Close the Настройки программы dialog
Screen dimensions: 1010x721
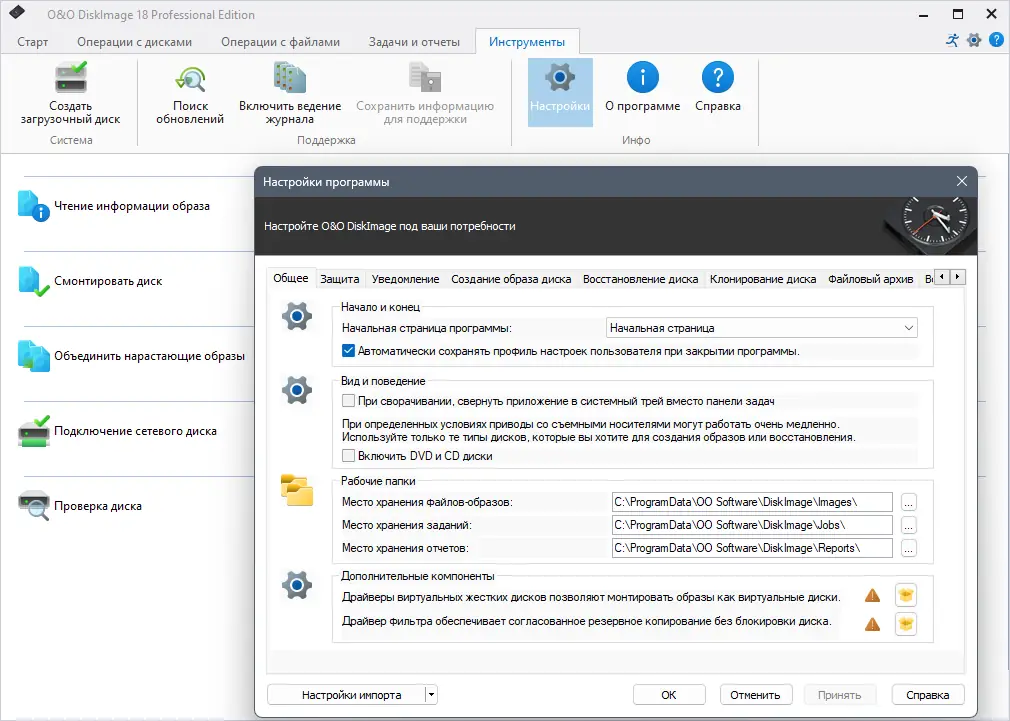[x=962, y=182]
